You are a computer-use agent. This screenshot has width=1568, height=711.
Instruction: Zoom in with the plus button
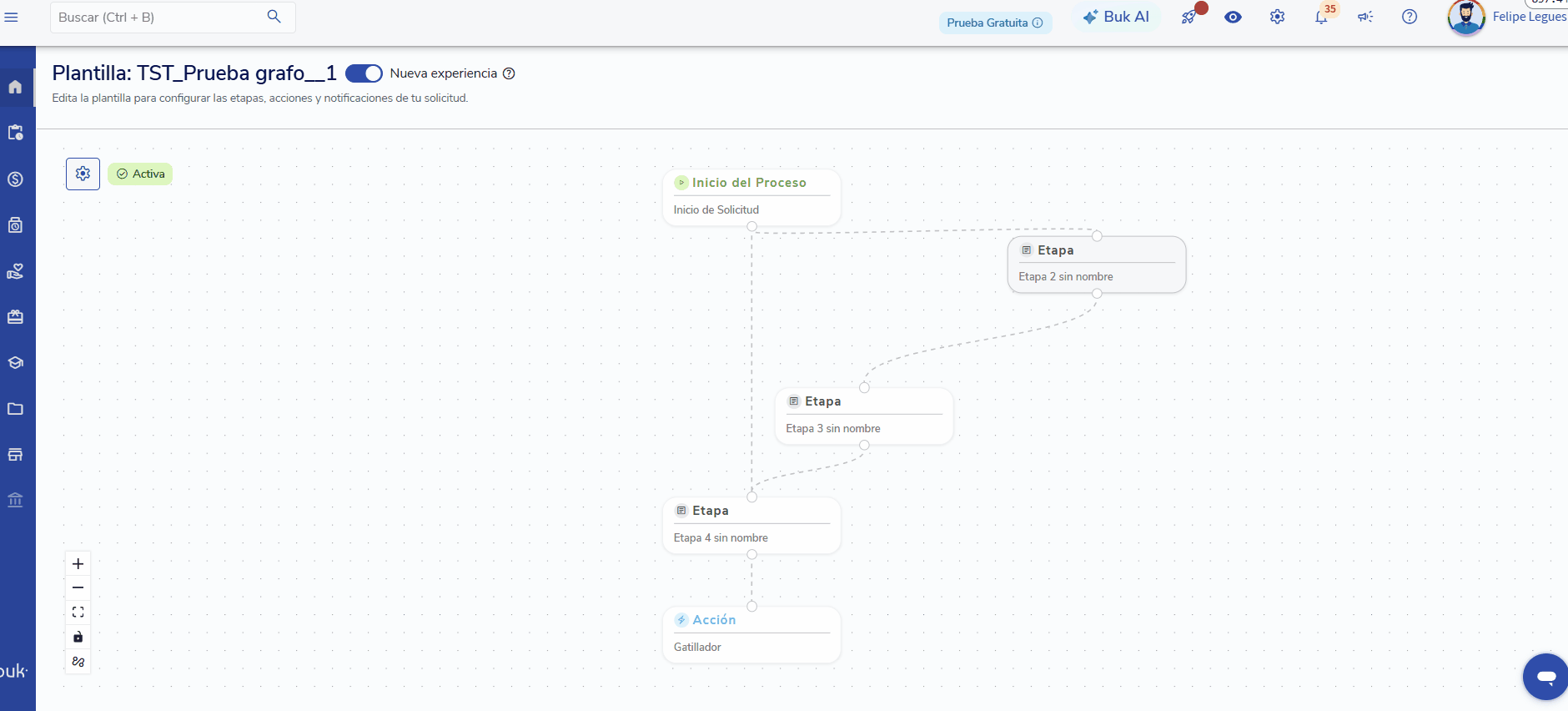[x=78, y=564]
